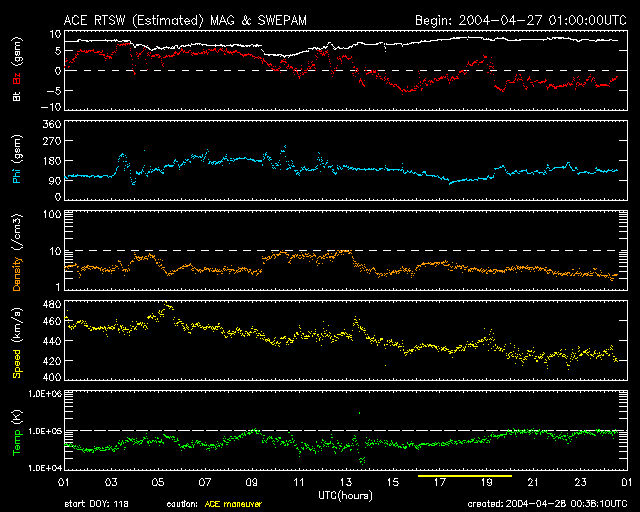Click the 1.0E+06 tick on the Temp axis
Viewport: 640px width, 512px height.
point(45,394)
